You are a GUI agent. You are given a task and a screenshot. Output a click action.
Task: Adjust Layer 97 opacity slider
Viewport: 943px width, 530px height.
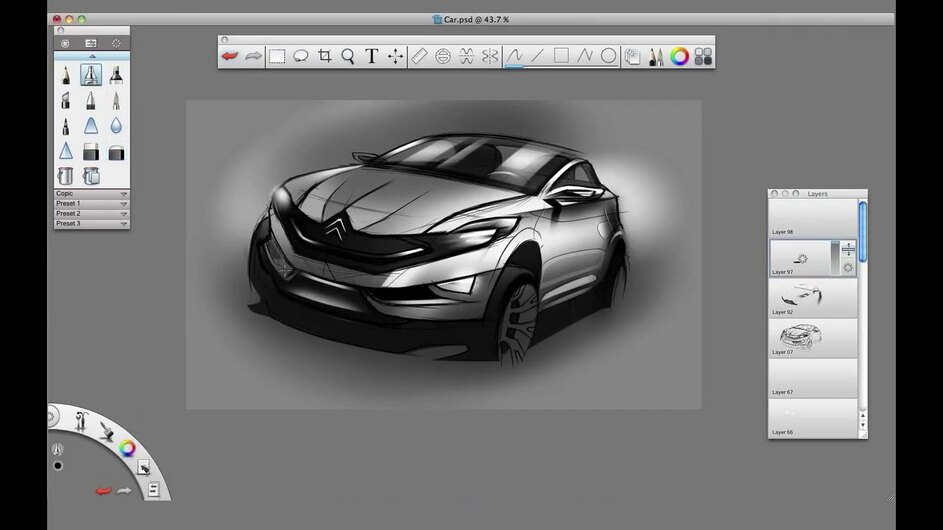click(x=835, y=258)
